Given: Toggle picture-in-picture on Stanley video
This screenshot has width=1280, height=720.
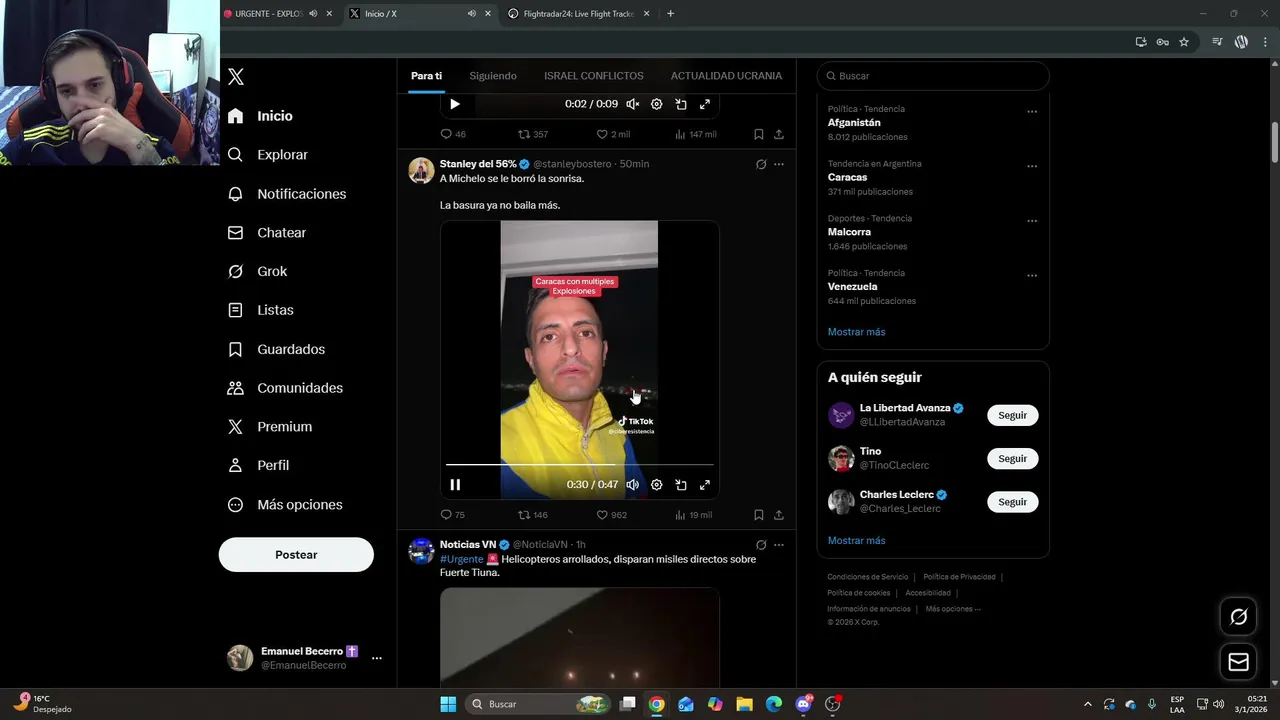Looking at the screenshot, I should (681, 485).
